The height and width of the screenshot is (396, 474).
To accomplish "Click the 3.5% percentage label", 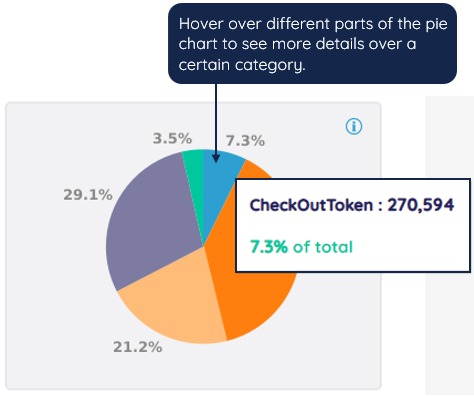I will (172, 138).
